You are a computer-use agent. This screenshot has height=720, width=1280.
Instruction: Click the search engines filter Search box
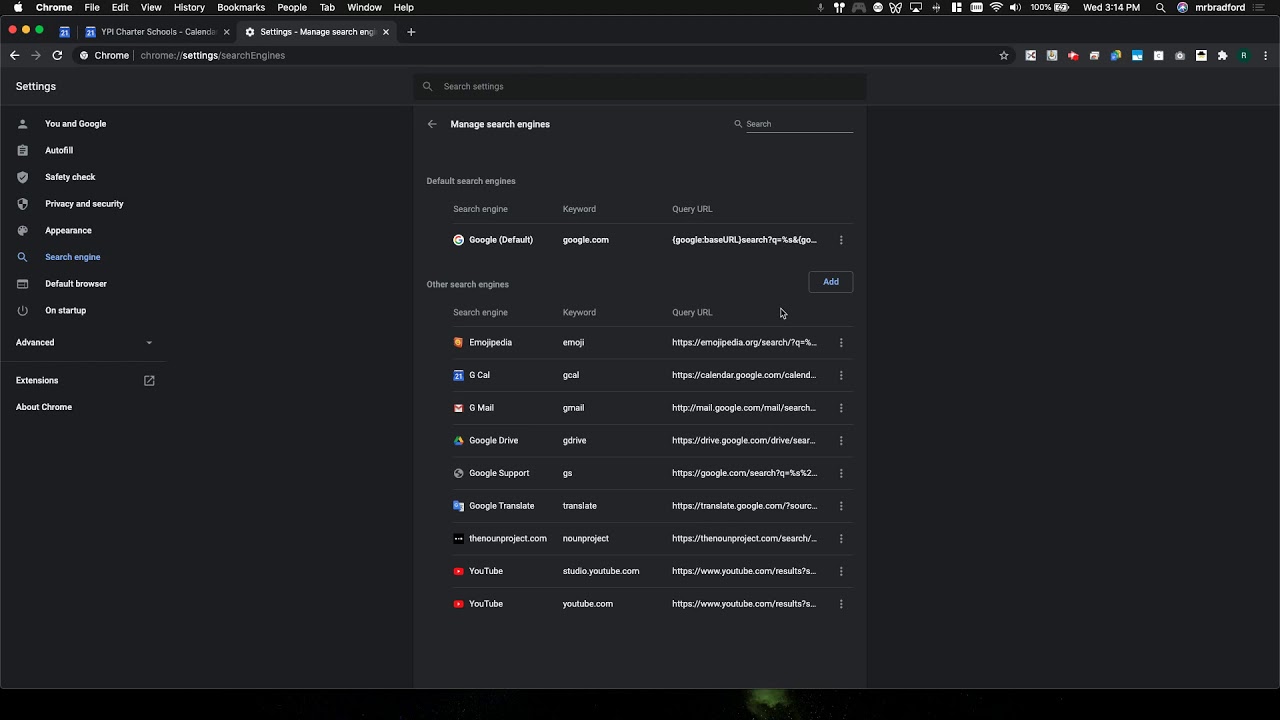pos(798,124)
